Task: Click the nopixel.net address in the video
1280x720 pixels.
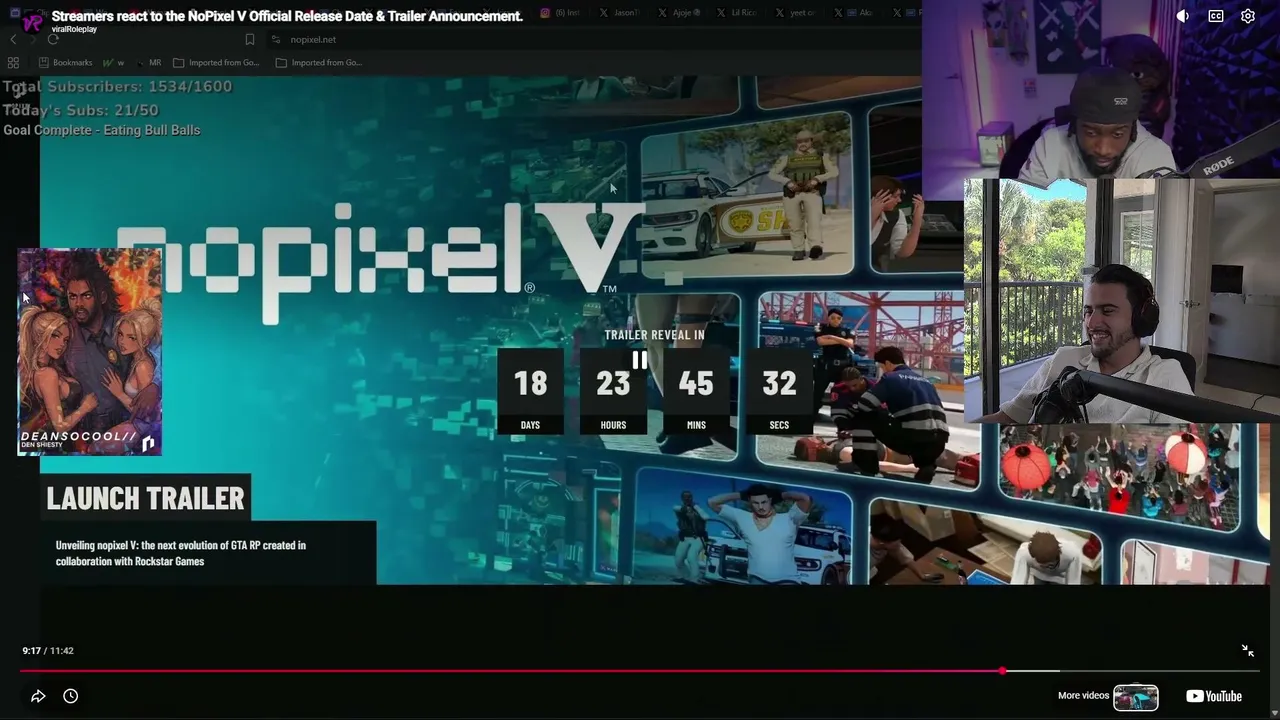Action: pyautogui.click(x=313, y=40)
